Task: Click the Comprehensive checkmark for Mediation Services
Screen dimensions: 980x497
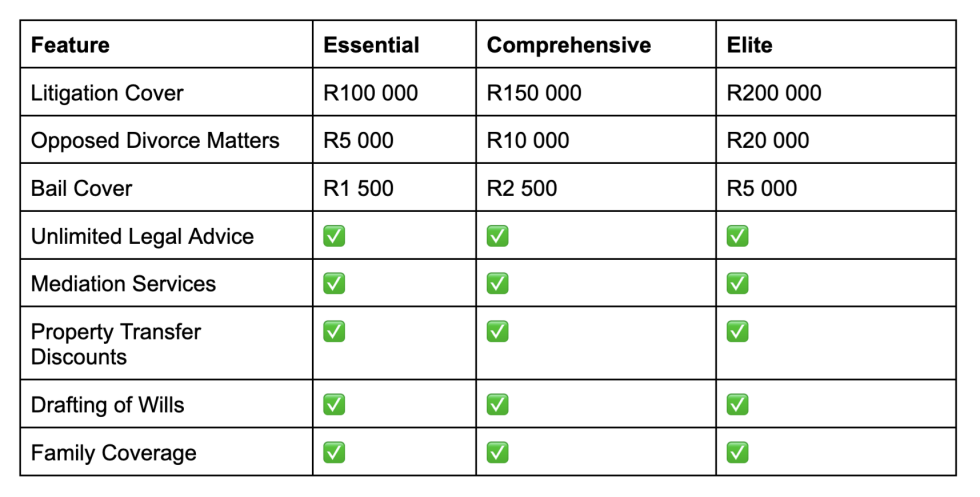Action: 498,284
